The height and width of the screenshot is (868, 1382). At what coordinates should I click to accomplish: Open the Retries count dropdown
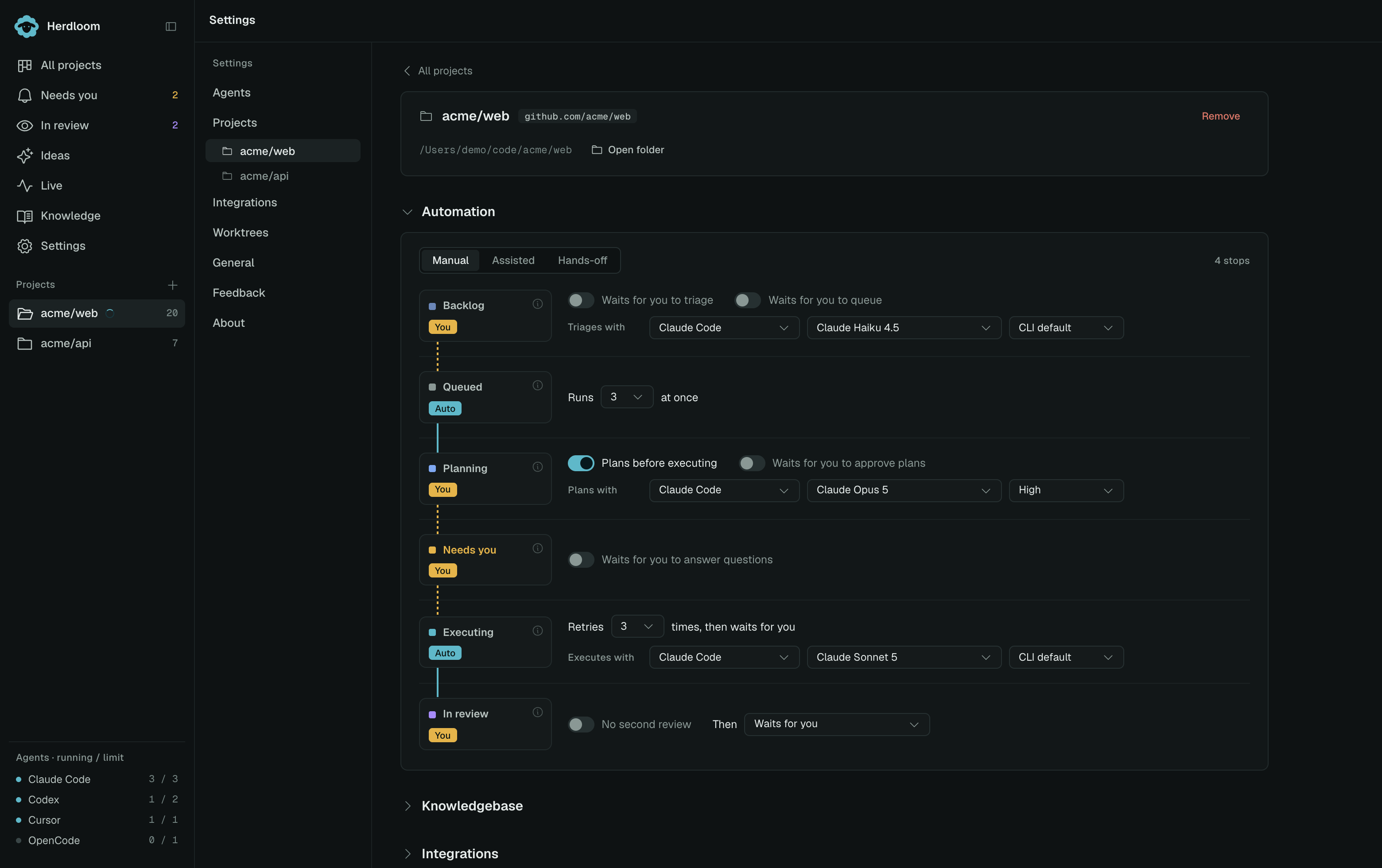[638, 627]
